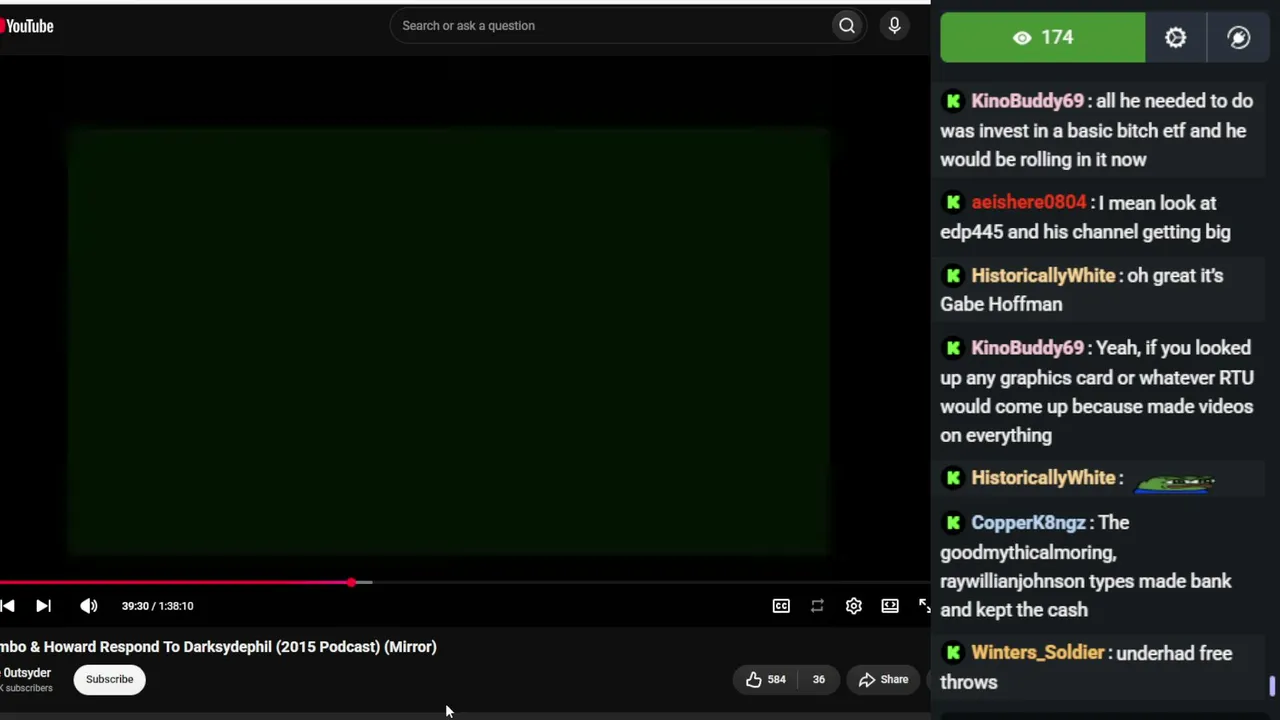Toggle closed captions
1280x720 pixels.
[x=781, y=606]
